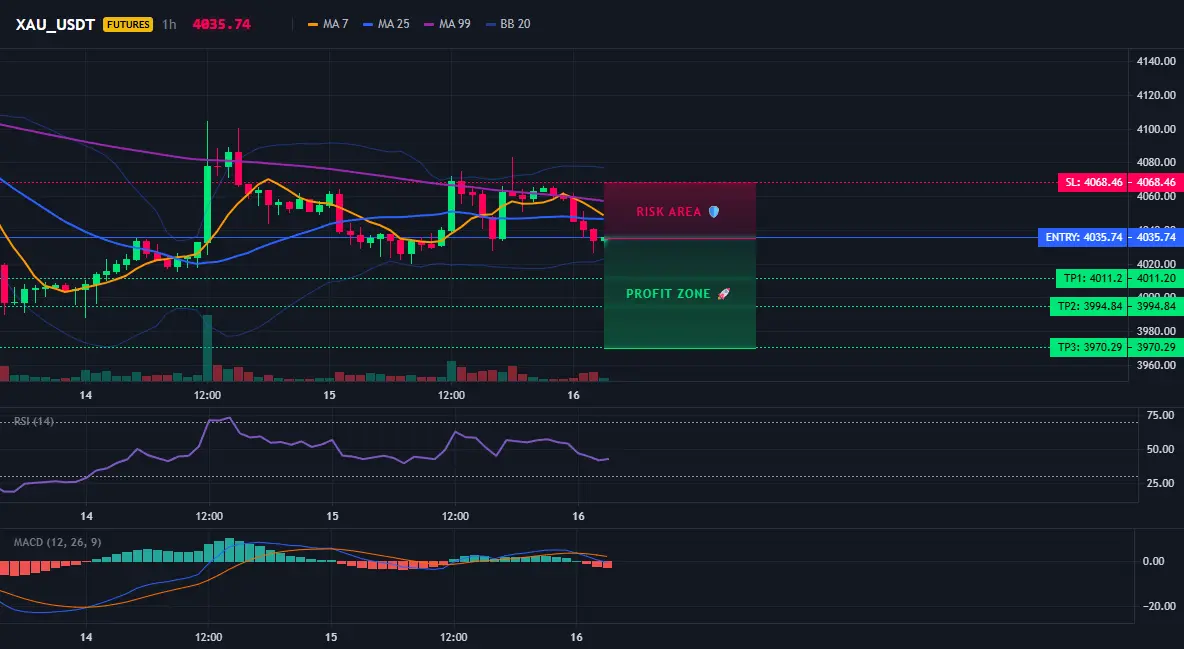The width and height of the screenshot is (1184, 649).
Task: Click the red RISK AREA zone box
Action: [x=680, y=210]
